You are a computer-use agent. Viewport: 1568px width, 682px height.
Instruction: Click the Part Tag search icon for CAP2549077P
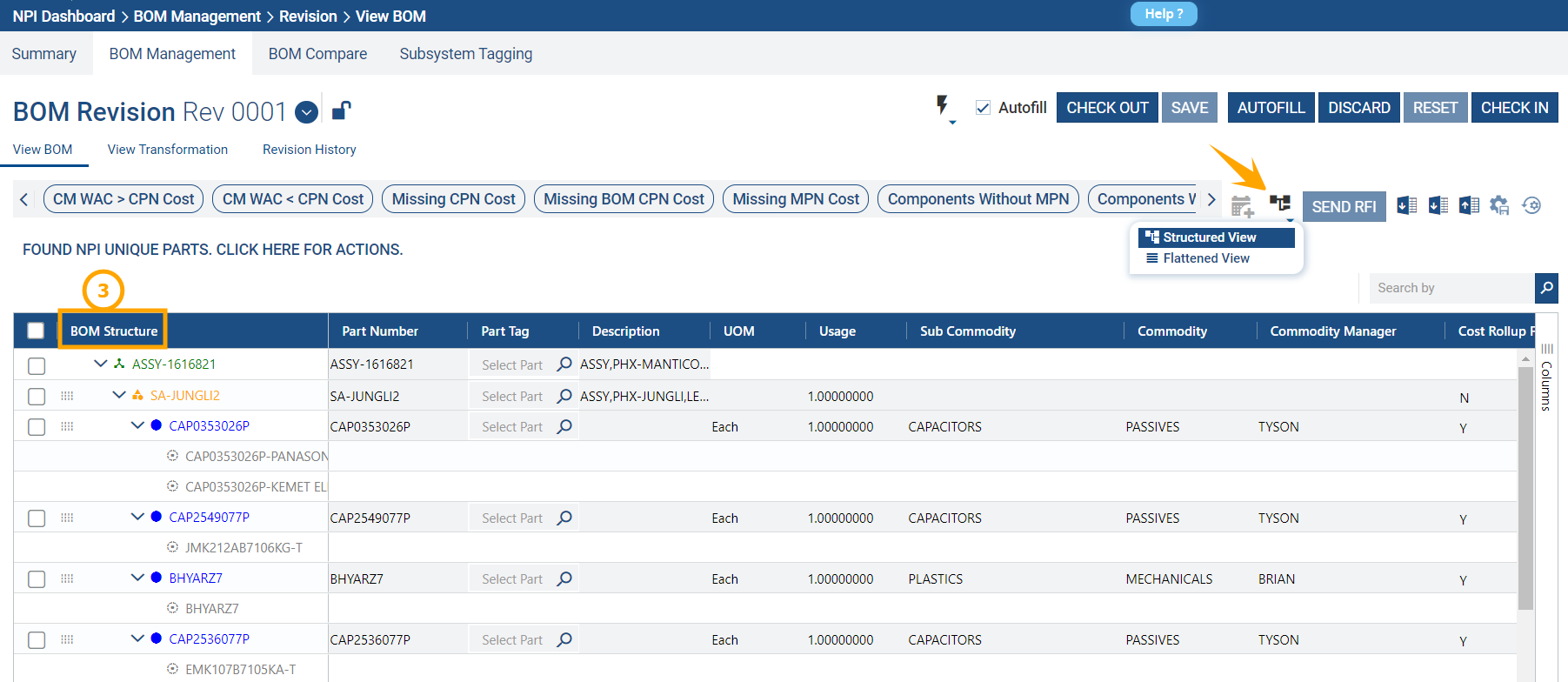(x=564, y=518)
